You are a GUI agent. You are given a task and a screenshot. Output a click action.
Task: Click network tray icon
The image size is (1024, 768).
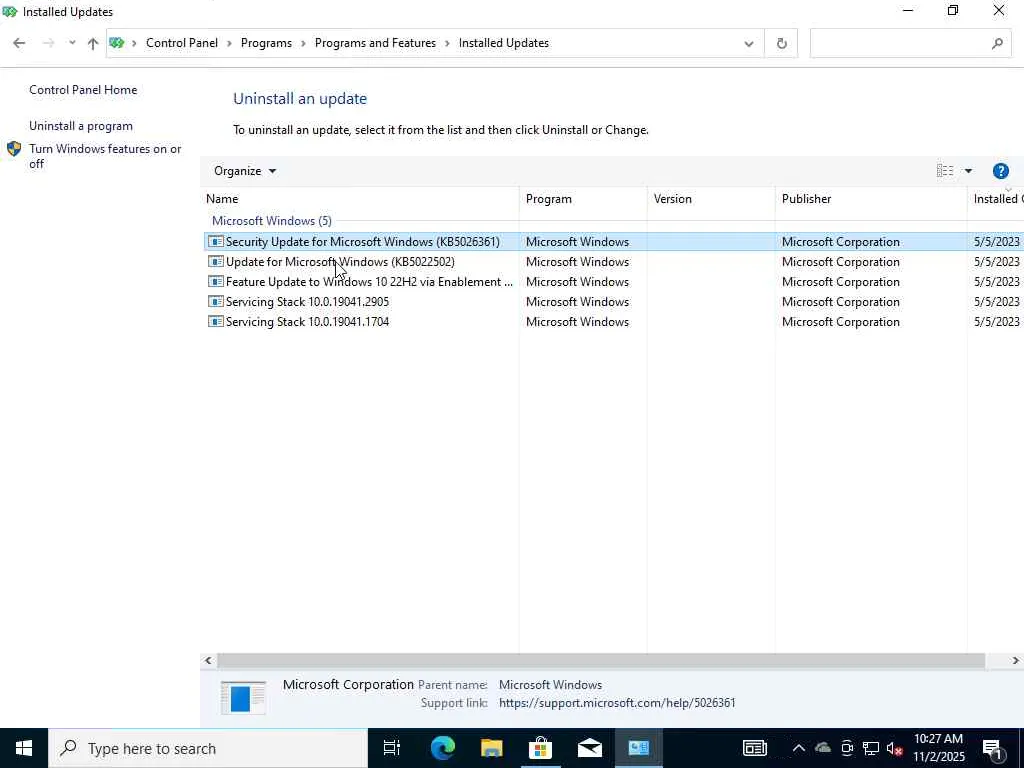[x=871, y=748]
